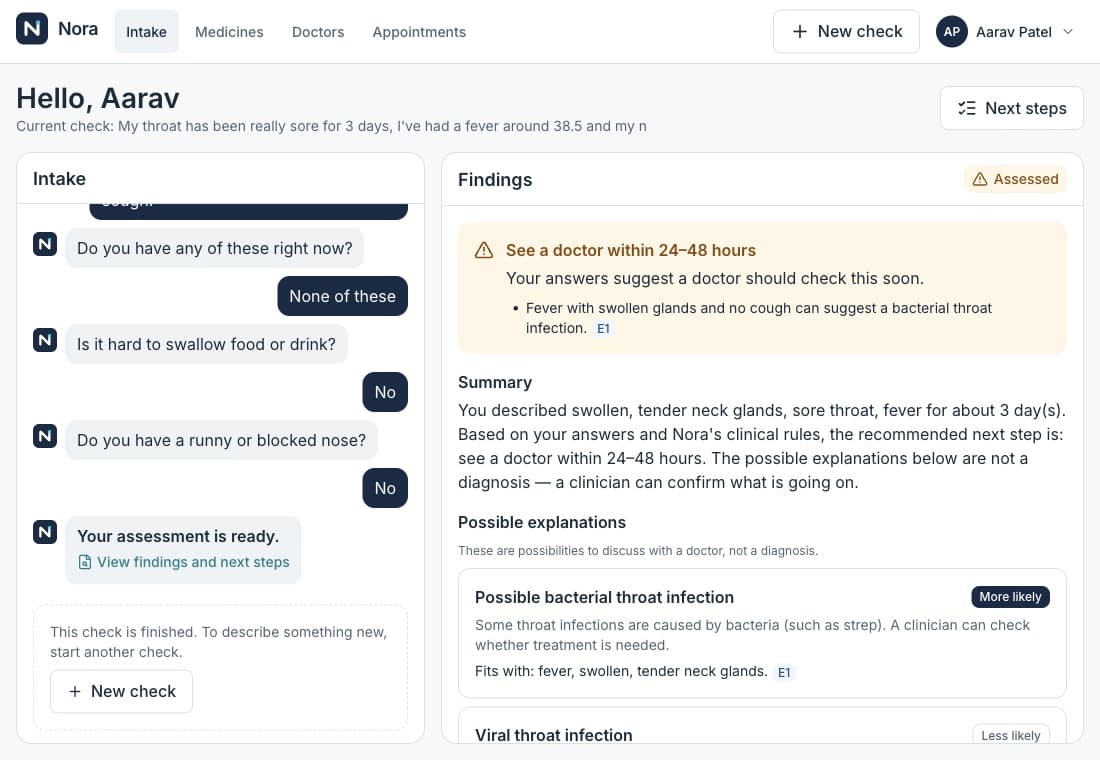Select the Possible bacterial throat infection card title
Image resolution: width=1100 pixels, height=760 pixels.
point(604,597)
